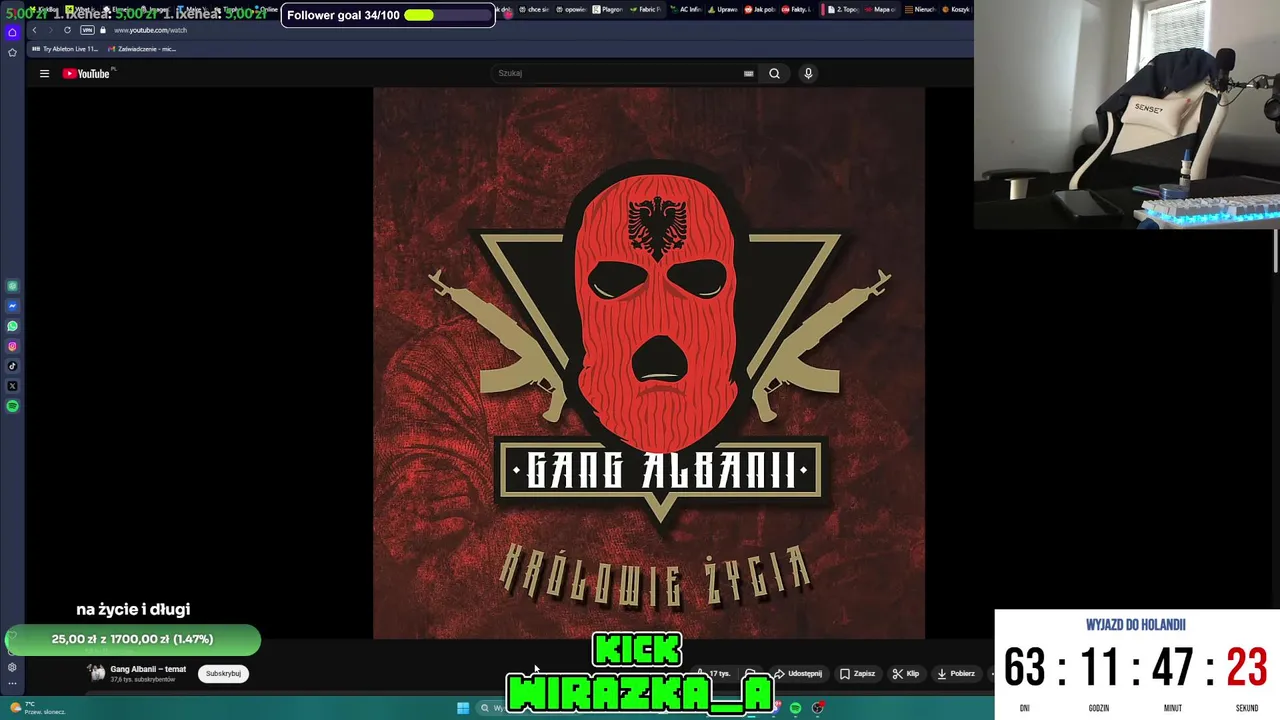
Task: Open the on-screen keyboard in the search box
Action: coord(748,73)
